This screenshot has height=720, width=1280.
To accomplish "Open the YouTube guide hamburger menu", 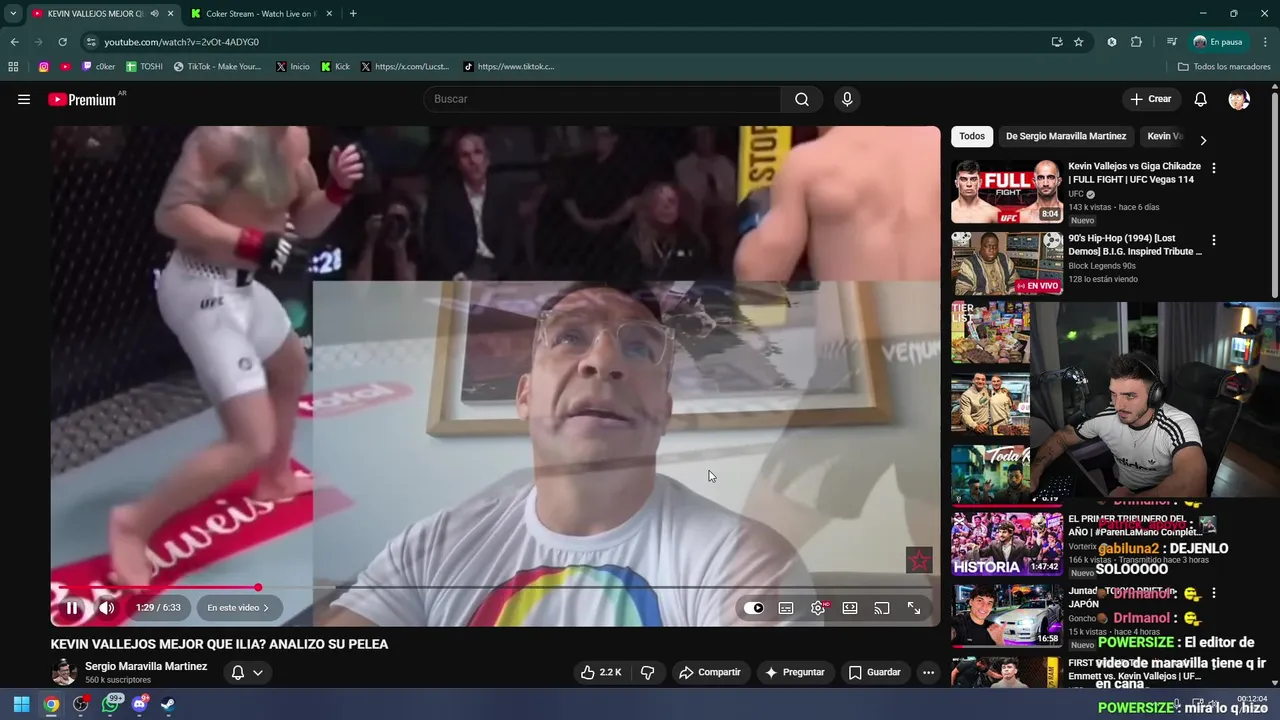I will (24, 99).
